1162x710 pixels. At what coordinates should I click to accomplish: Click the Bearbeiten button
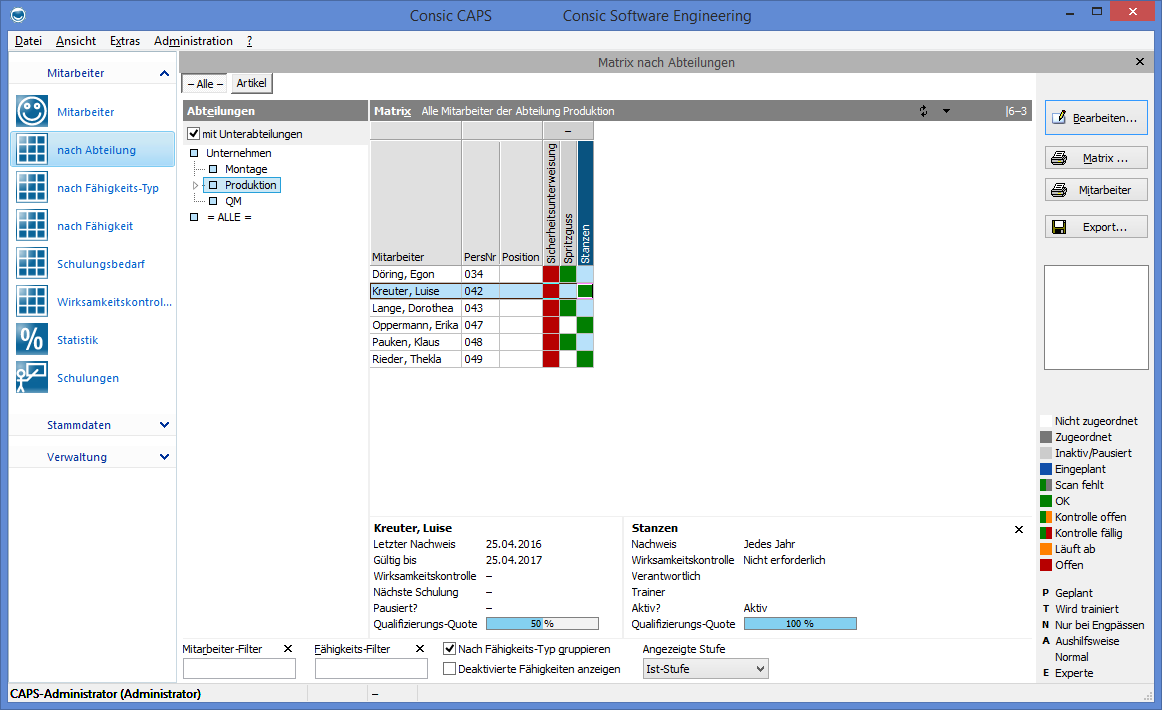click(1095, 118)
